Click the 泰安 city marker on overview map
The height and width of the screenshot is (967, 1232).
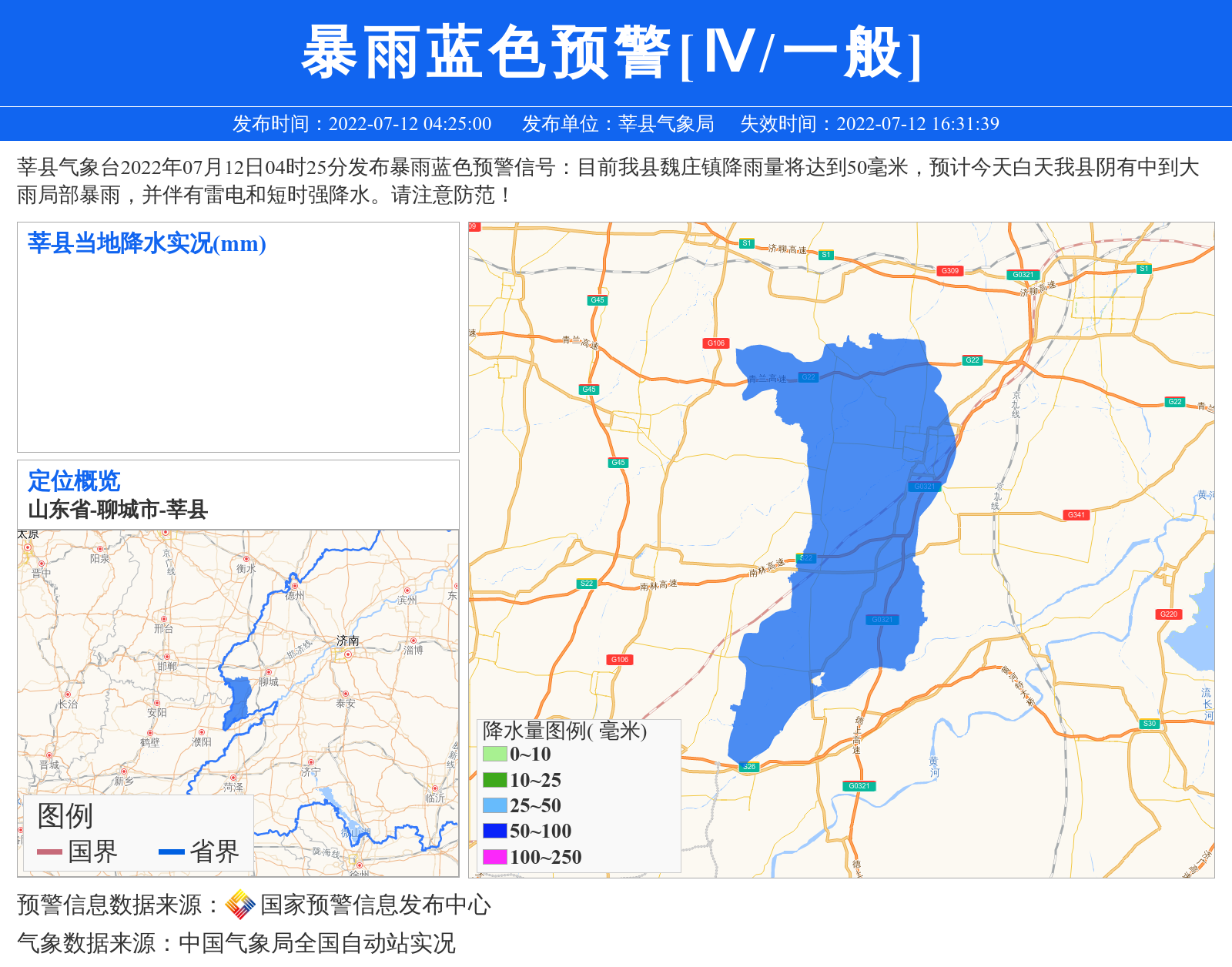tap(345, 694)
